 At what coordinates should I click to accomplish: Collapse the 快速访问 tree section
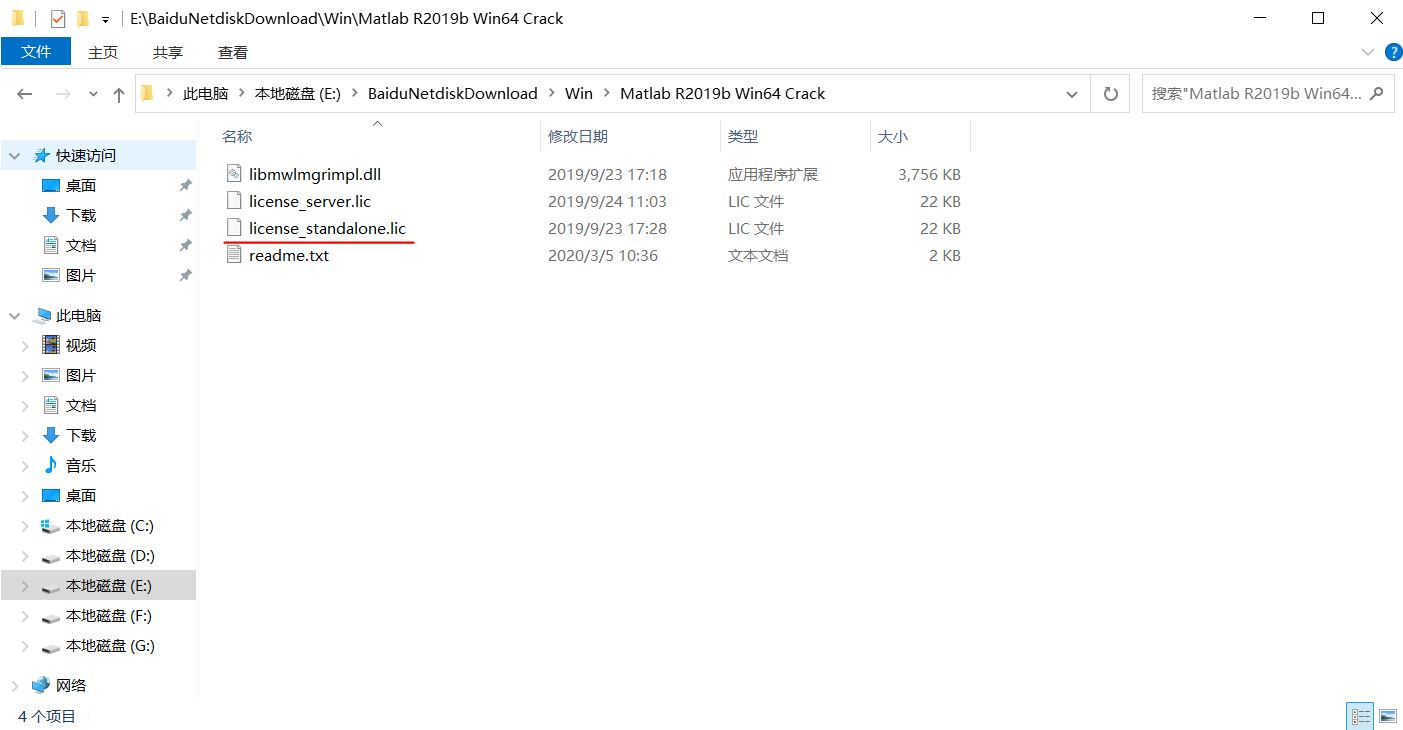(15, 155)
